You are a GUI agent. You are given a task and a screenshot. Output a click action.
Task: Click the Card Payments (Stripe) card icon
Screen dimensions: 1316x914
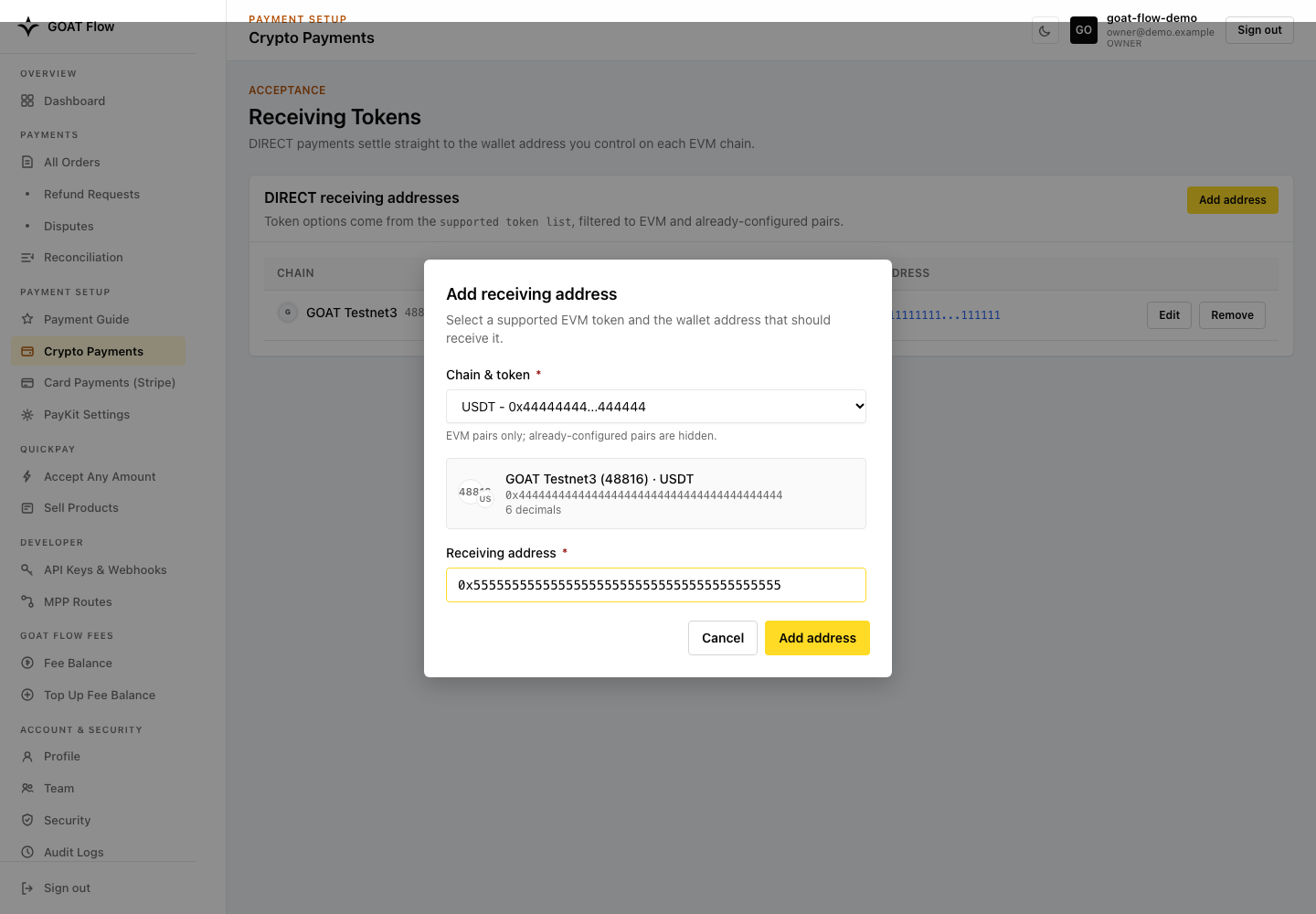click(x=27, y=383)
